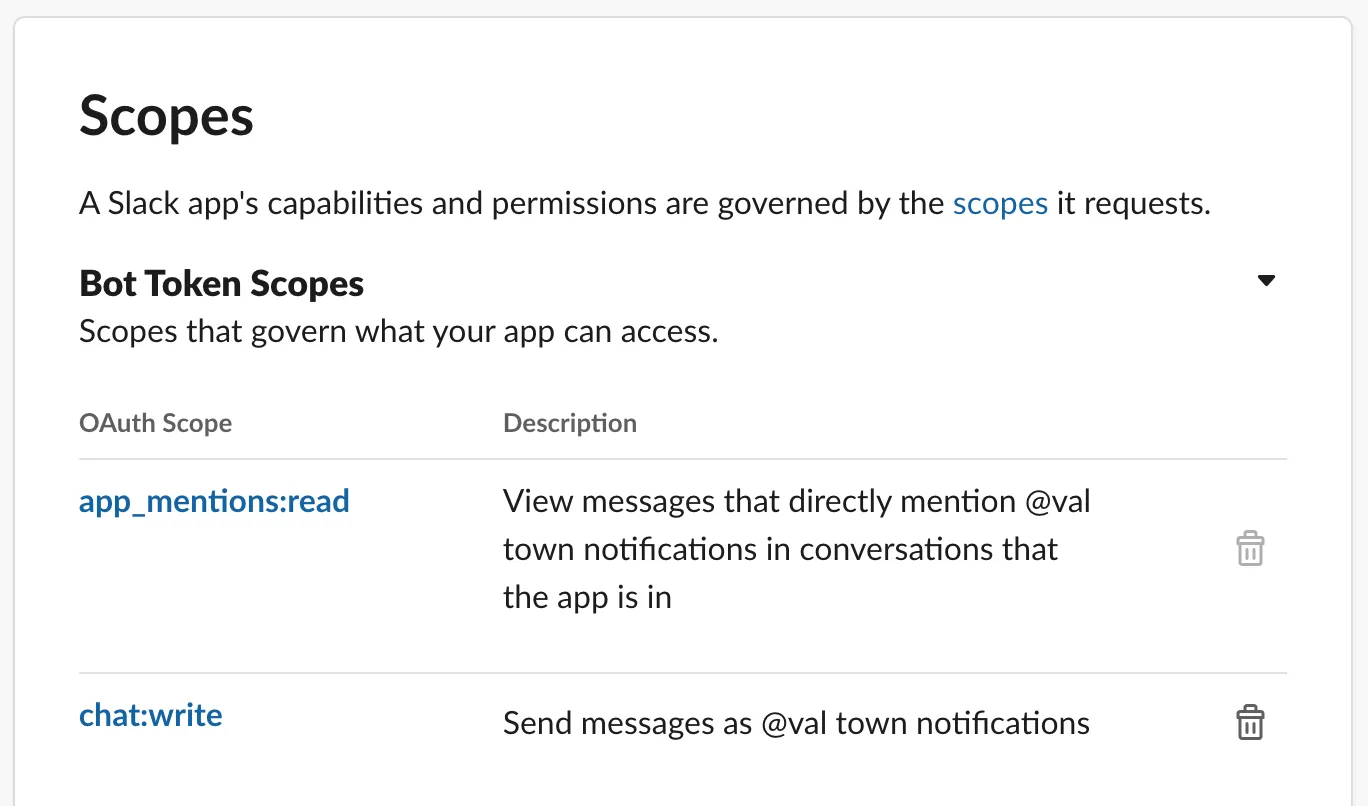1368x806 pixels.
Task: Click the downward chevron near Bot Token Scopes
Action: (1265, 281)
